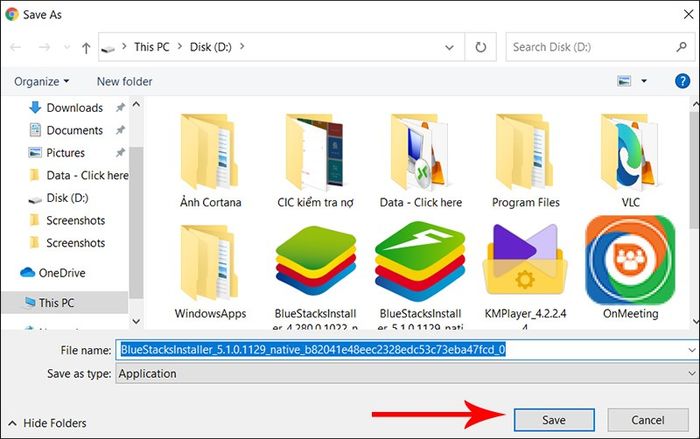Expand chevron after This PC in path
Screen dimensions: 700x439
(x=180, y=46)
